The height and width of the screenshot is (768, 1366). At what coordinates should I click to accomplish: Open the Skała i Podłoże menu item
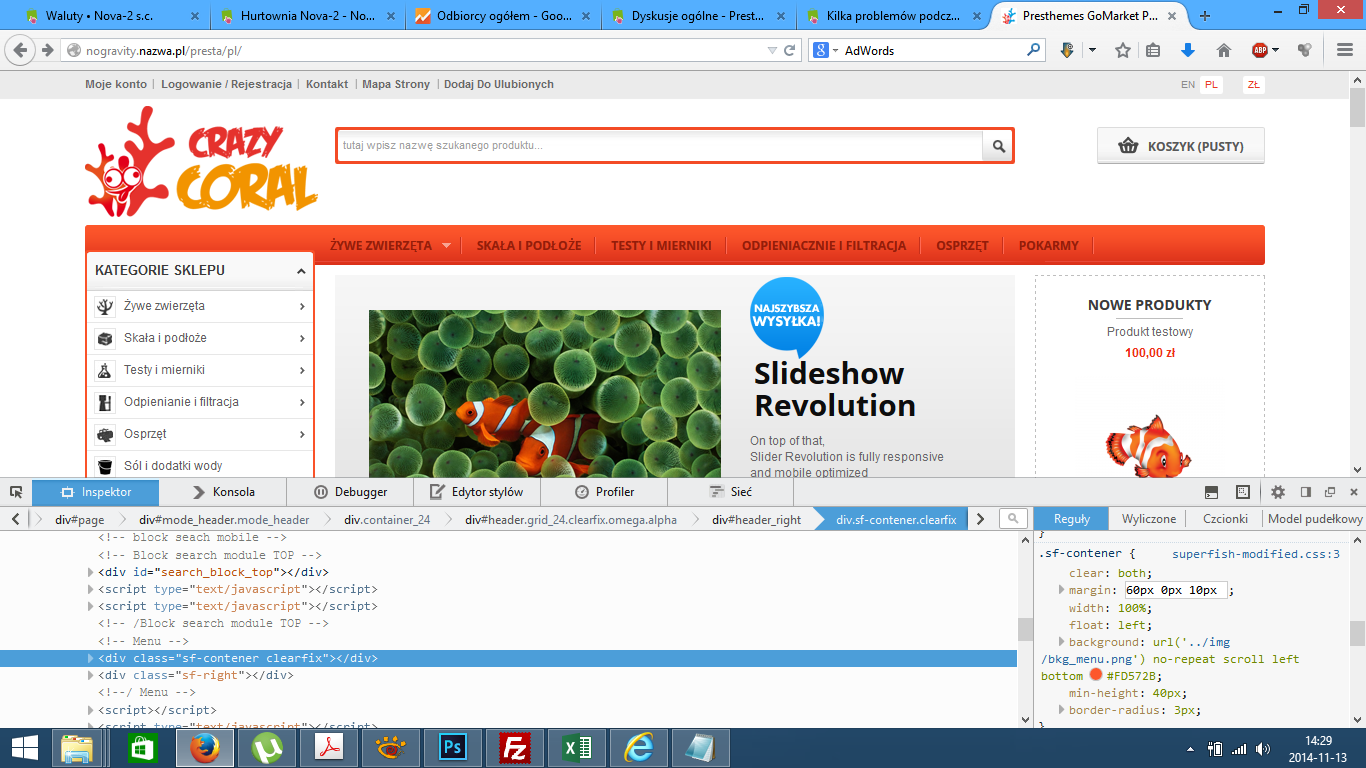[529, 246]
